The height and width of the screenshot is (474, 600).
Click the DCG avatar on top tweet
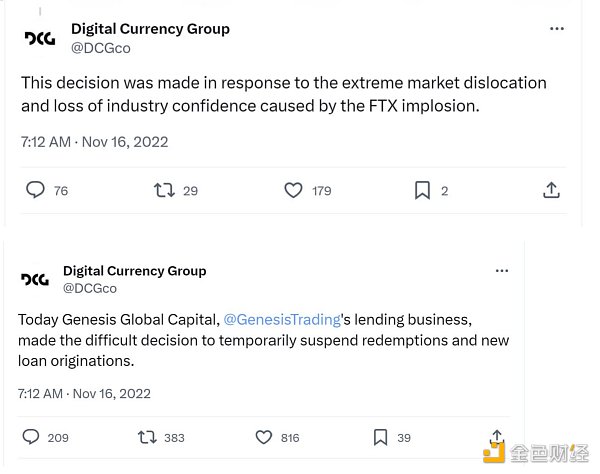[40, 38]
